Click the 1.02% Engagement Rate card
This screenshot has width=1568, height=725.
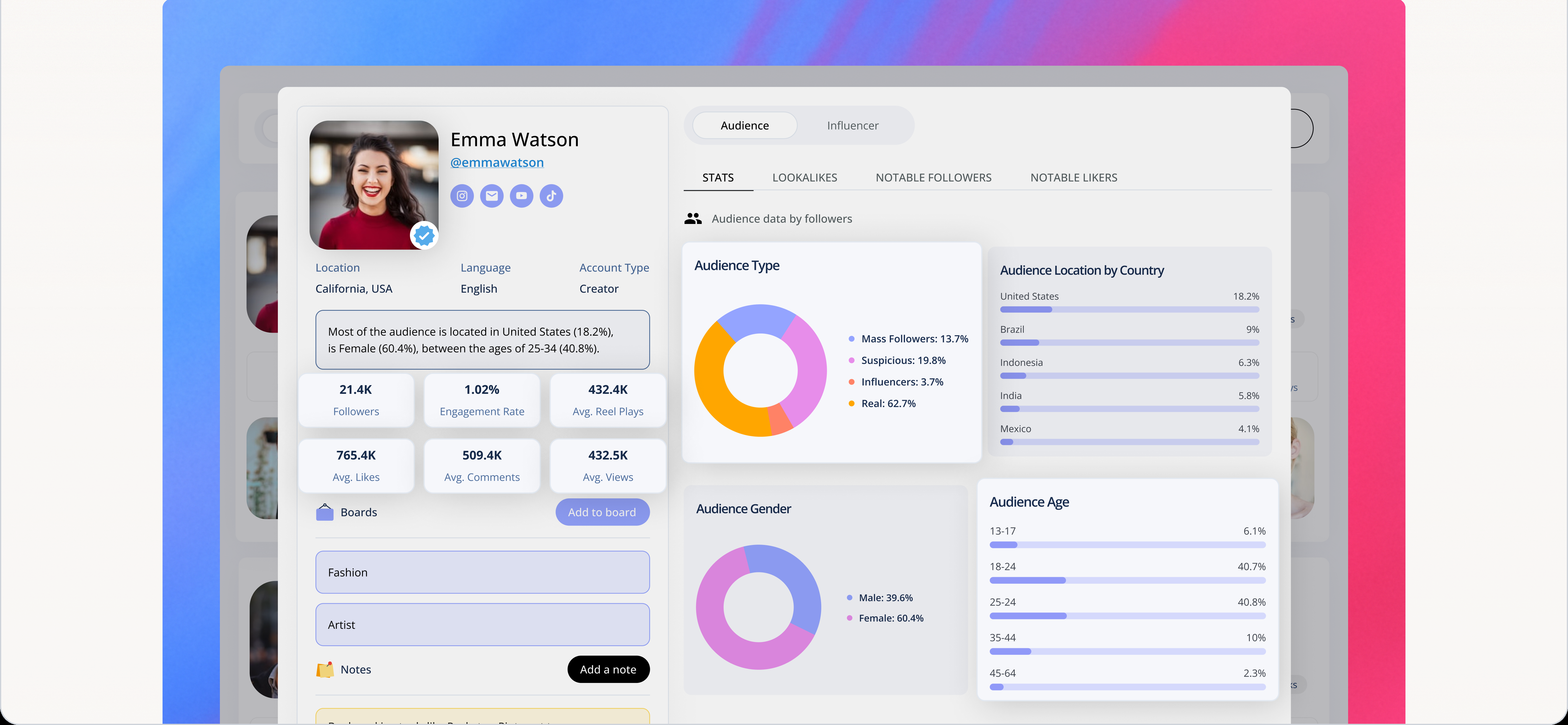click(x=482, y=400)
